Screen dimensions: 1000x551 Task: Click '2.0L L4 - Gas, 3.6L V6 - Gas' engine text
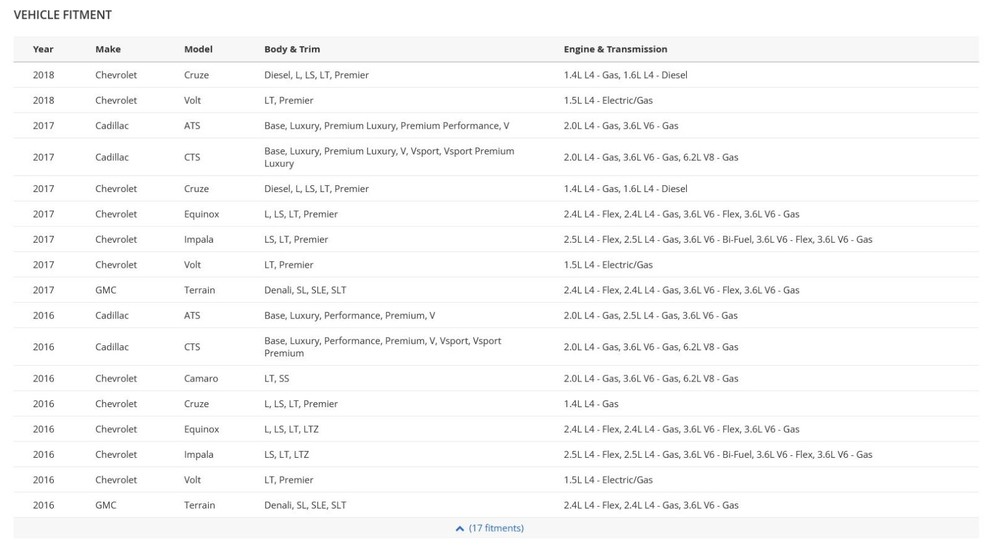621,126
